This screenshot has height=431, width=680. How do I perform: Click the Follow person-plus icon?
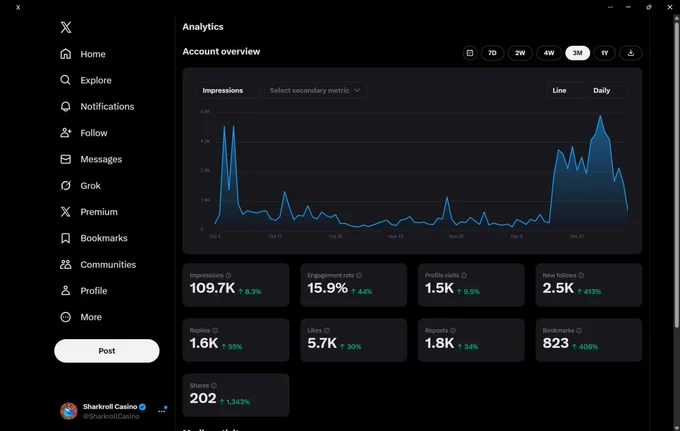(x=65, y=133)
